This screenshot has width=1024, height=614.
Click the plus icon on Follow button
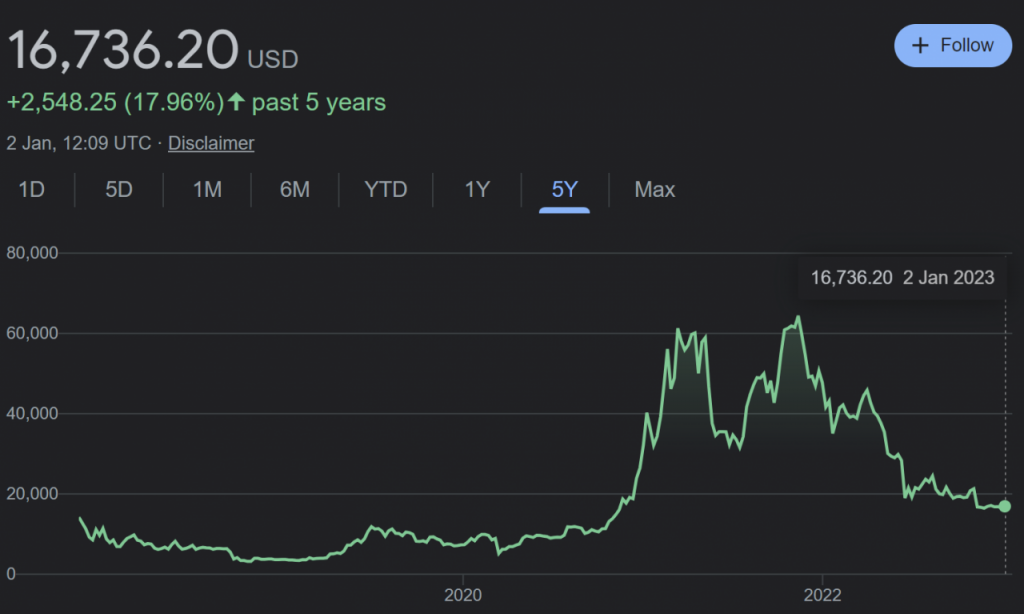[x=919, y=45]
